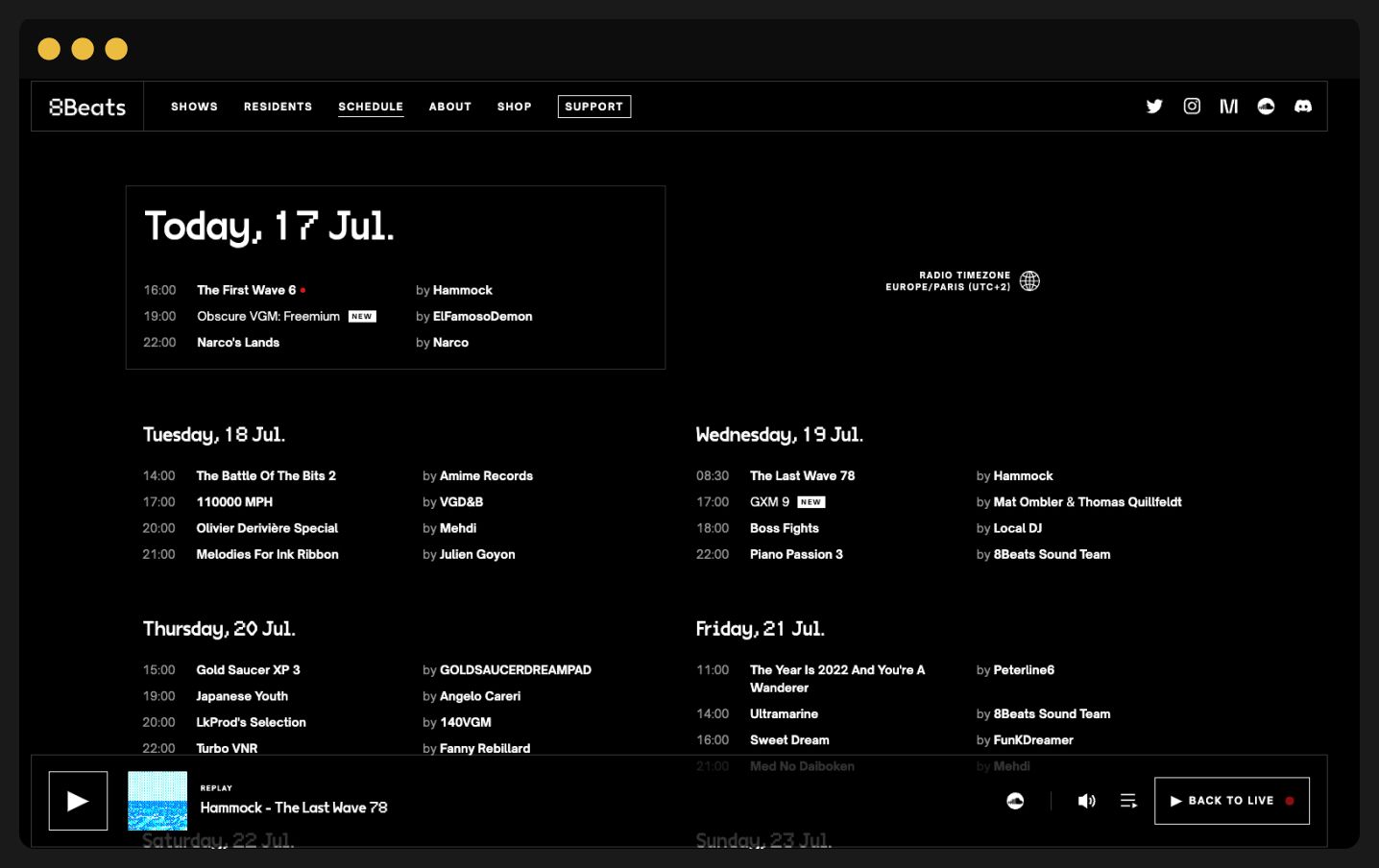Viewport: 1379px width, 868px height.
Task: Play the Hammock replay
Action: 78,801
